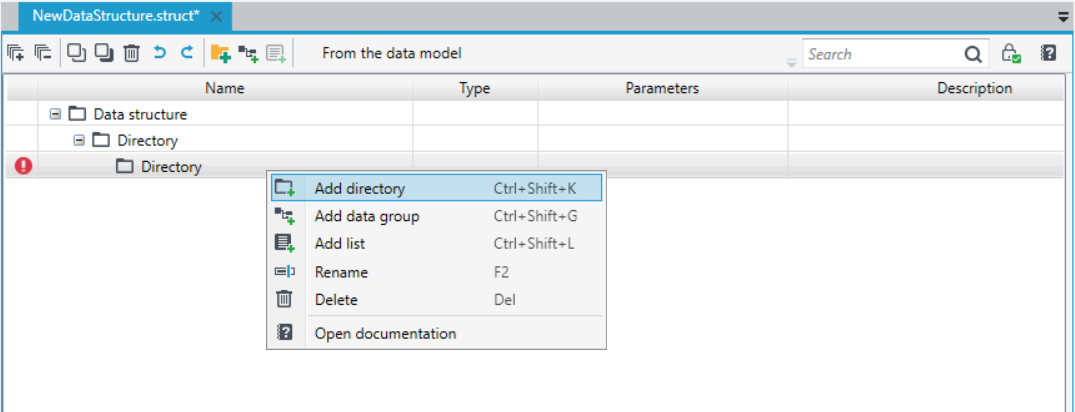Click the lock with green check icon

click(1011, 53)
